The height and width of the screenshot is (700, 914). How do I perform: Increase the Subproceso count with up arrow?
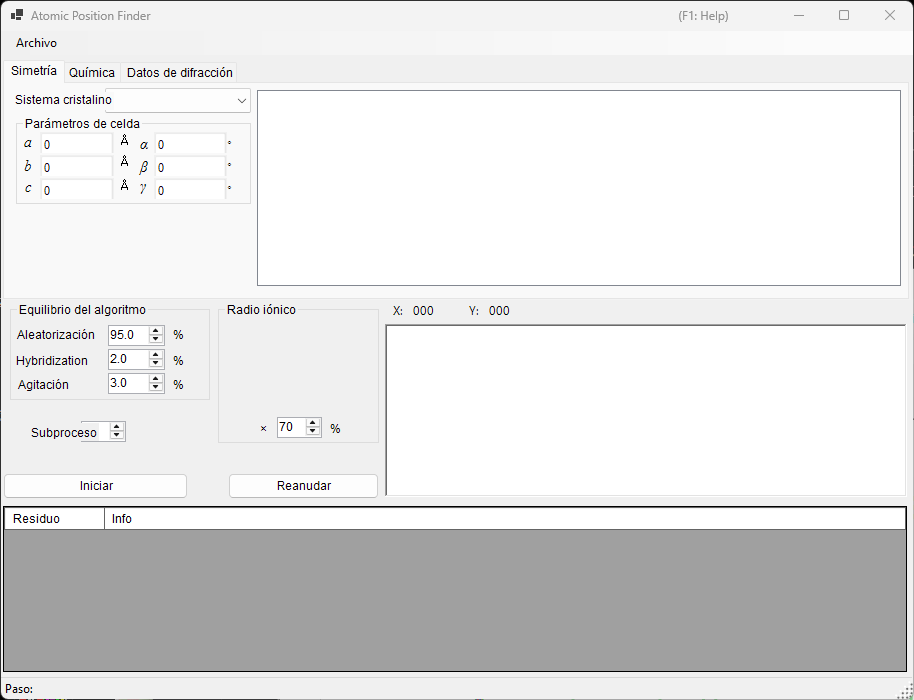[x=117, y=428]
